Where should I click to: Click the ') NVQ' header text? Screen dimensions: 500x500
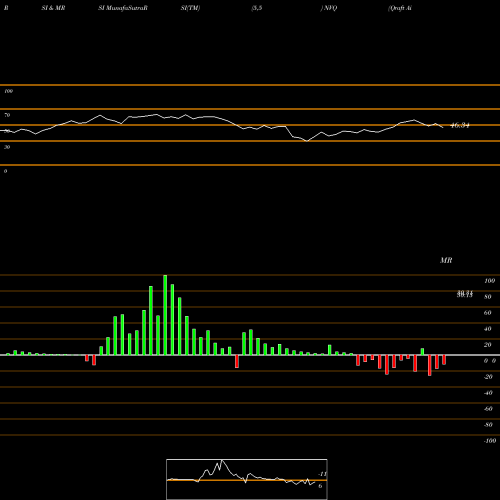click(x=329, y=8)
